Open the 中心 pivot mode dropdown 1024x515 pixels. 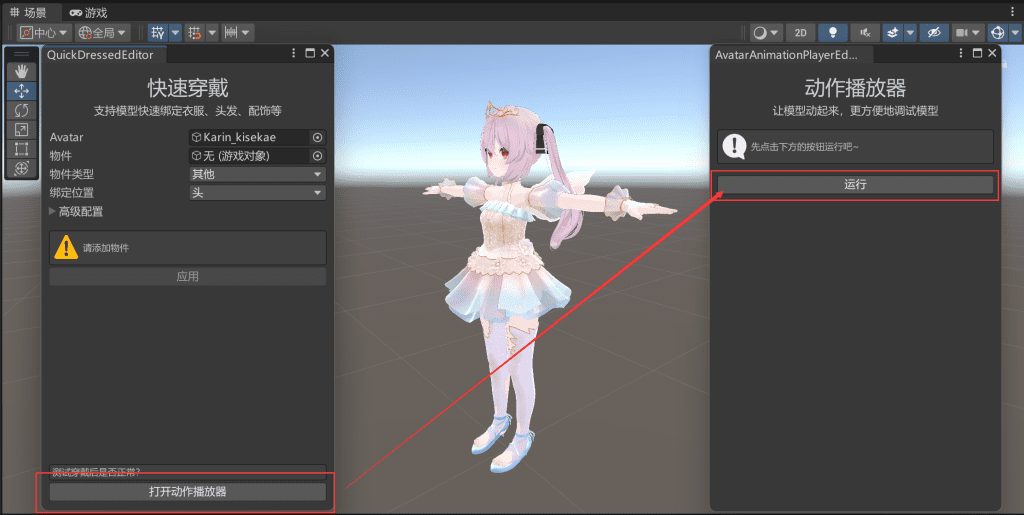(44, 33)
